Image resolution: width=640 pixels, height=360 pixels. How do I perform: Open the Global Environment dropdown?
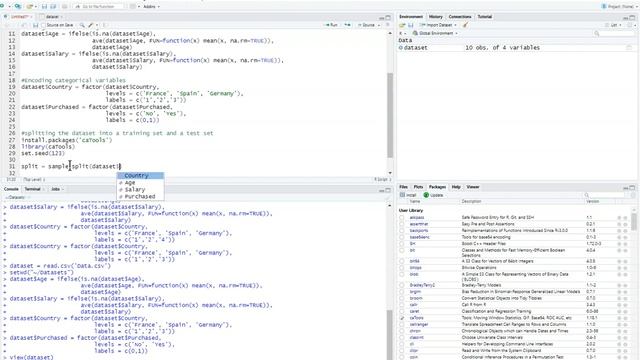pos(436,33)
